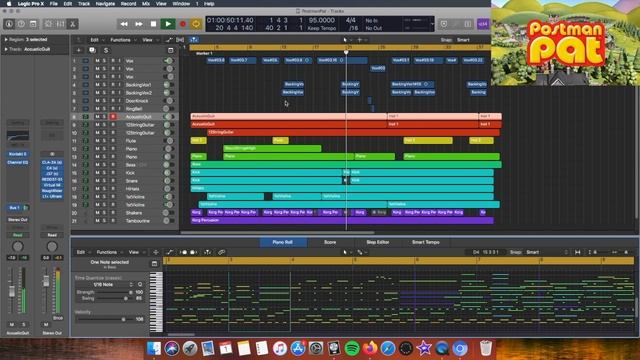640x360 pixels.
Task: Click the Q quantize button beside 1/16 Note
Action: point(140,284)
